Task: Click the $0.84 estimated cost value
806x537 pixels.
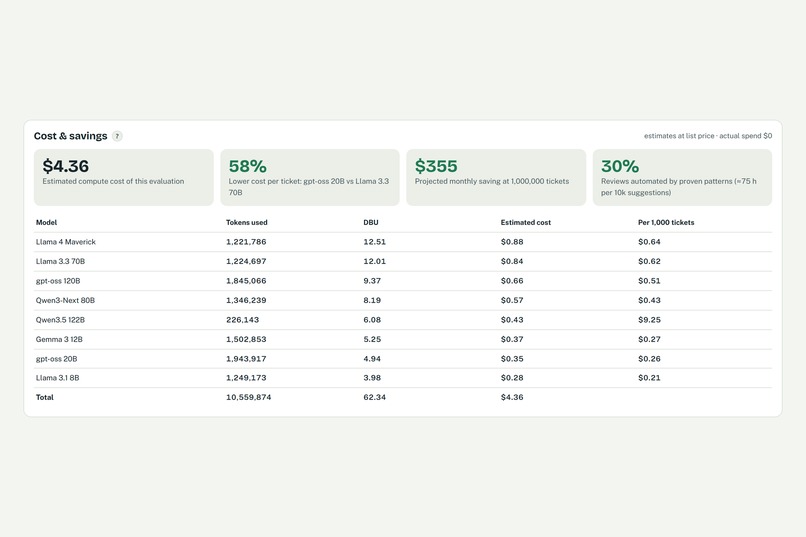Action: click(512, 262)
